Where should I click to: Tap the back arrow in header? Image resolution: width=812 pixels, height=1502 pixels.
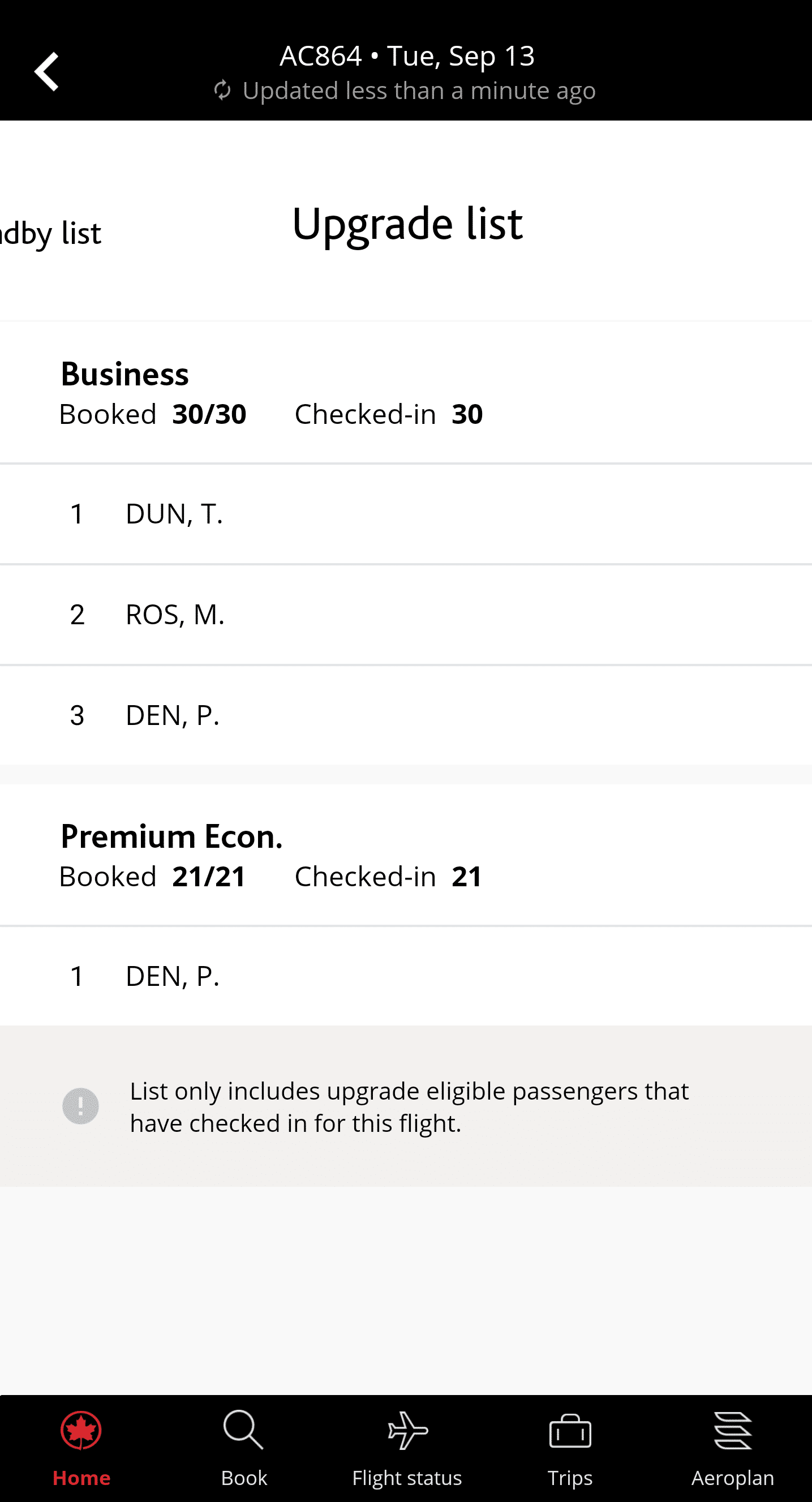pos(46,72)
